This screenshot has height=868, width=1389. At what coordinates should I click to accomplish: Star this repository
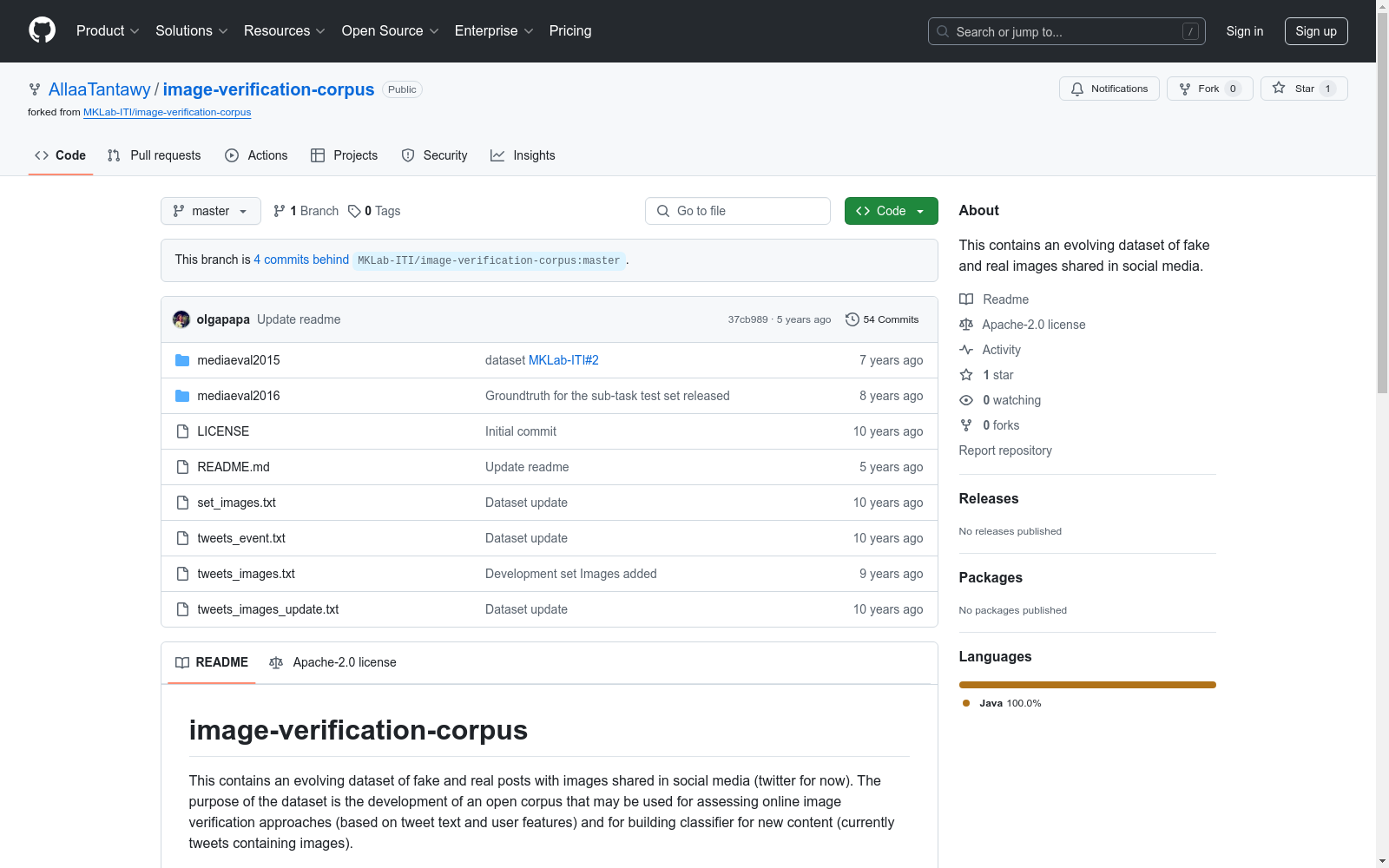pos(1304,89)
